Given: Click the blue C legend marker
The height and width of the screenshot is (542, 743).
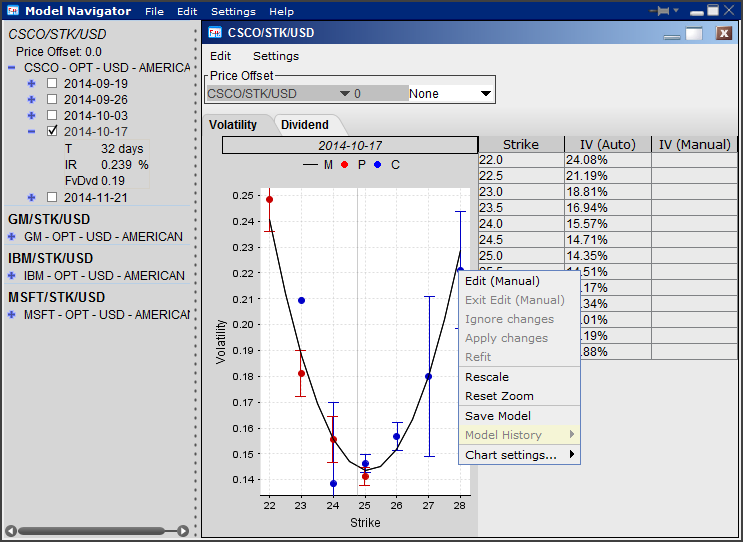Looking at the screenshot, I should coord(378,164).
